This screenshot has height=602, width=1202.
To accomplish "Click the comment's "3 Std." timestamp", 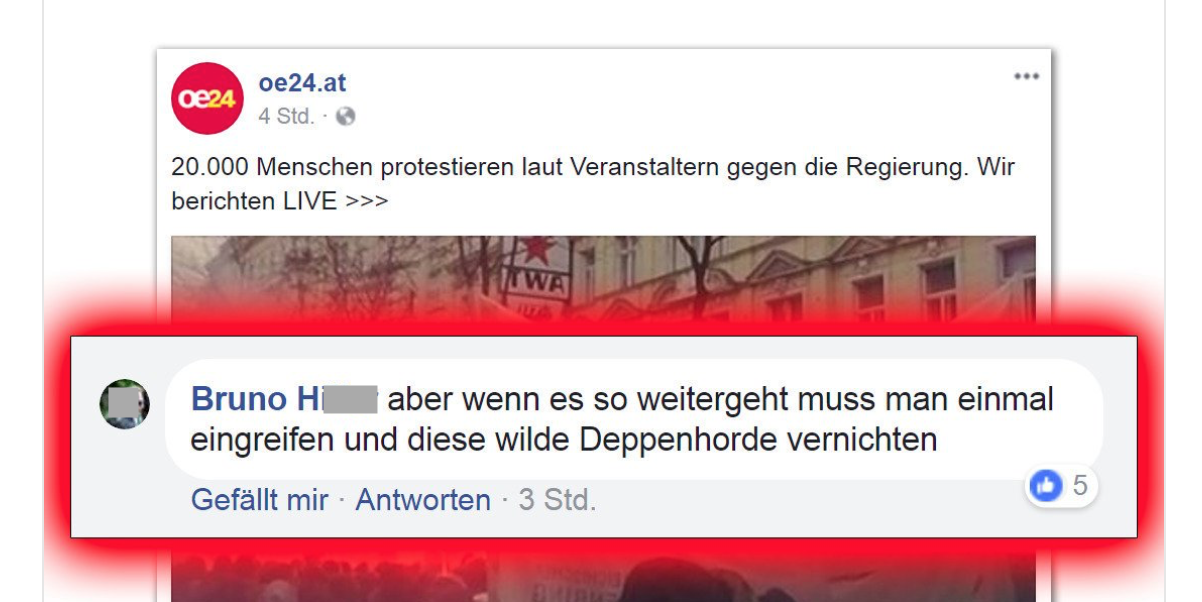I will pos(557,500).
